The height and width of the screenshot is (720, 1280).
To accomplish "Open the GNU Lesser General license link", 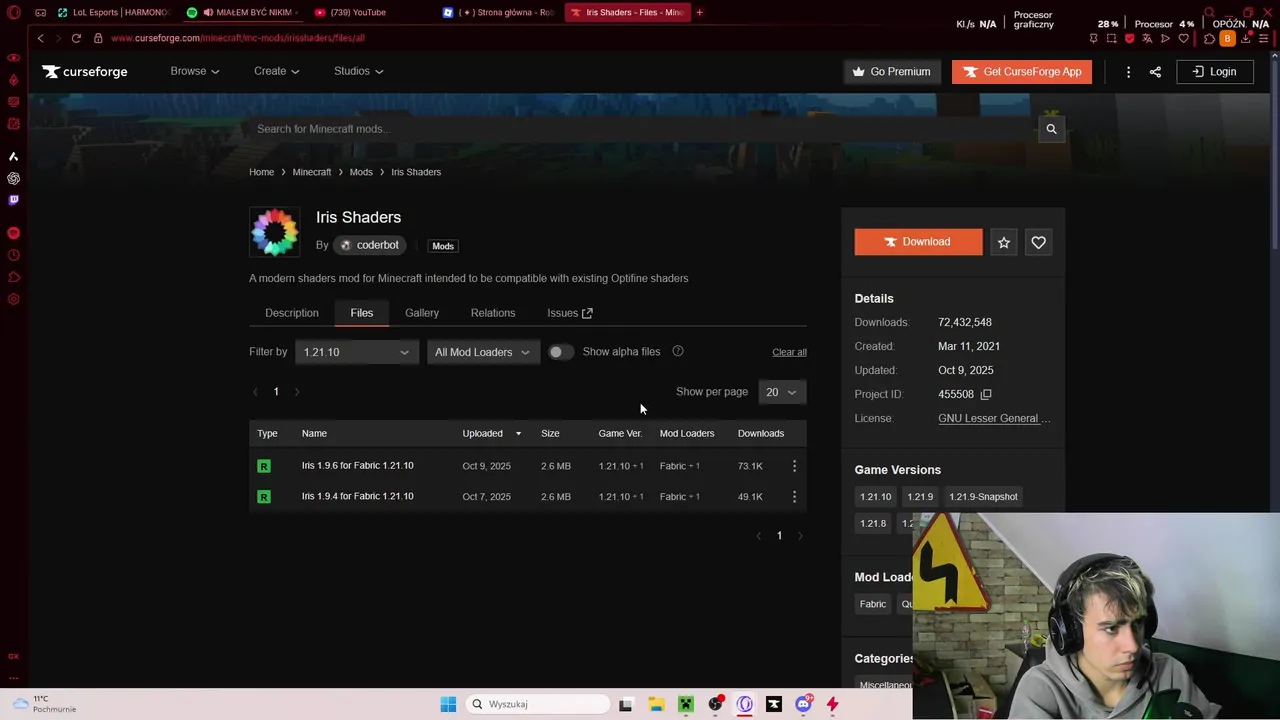I will pyautogui.click(x=994, y=418).
